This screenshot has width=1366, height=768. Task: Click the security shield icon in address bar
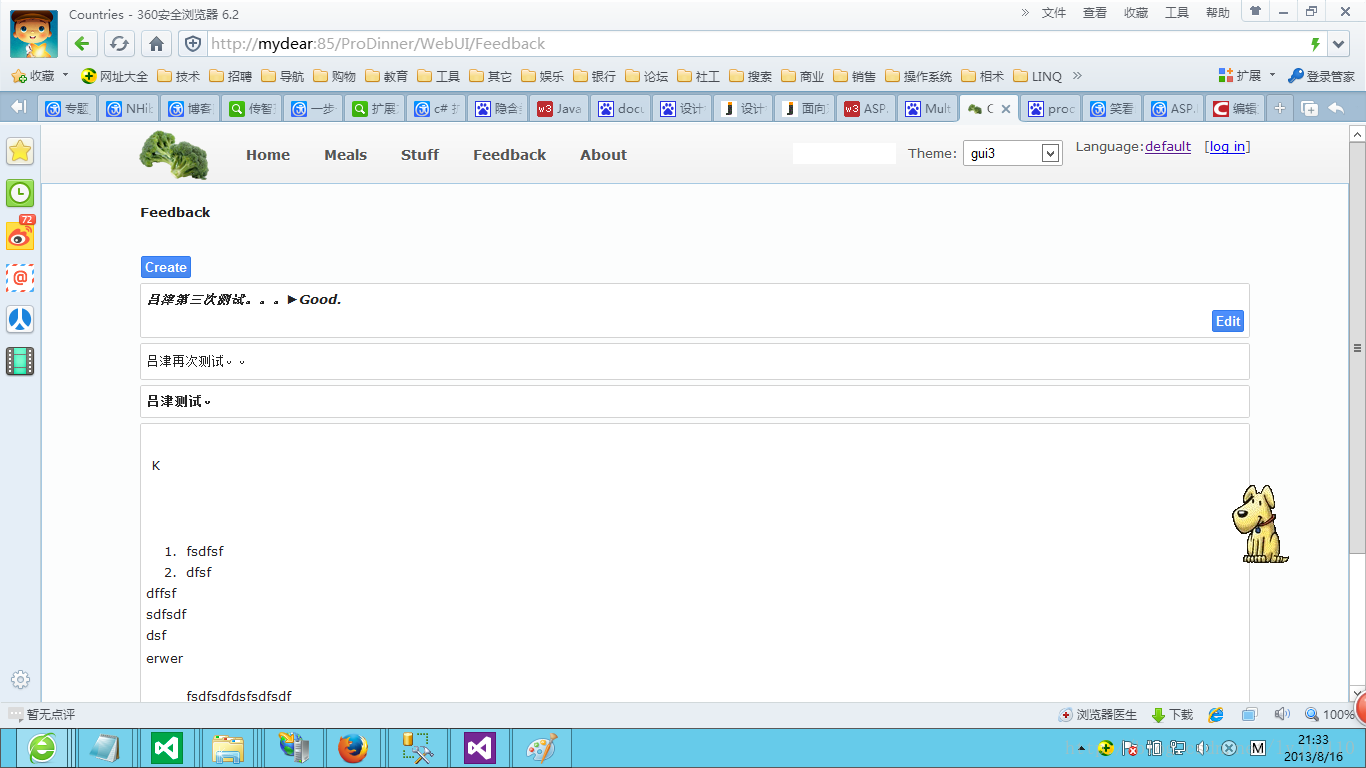(193, 44)
